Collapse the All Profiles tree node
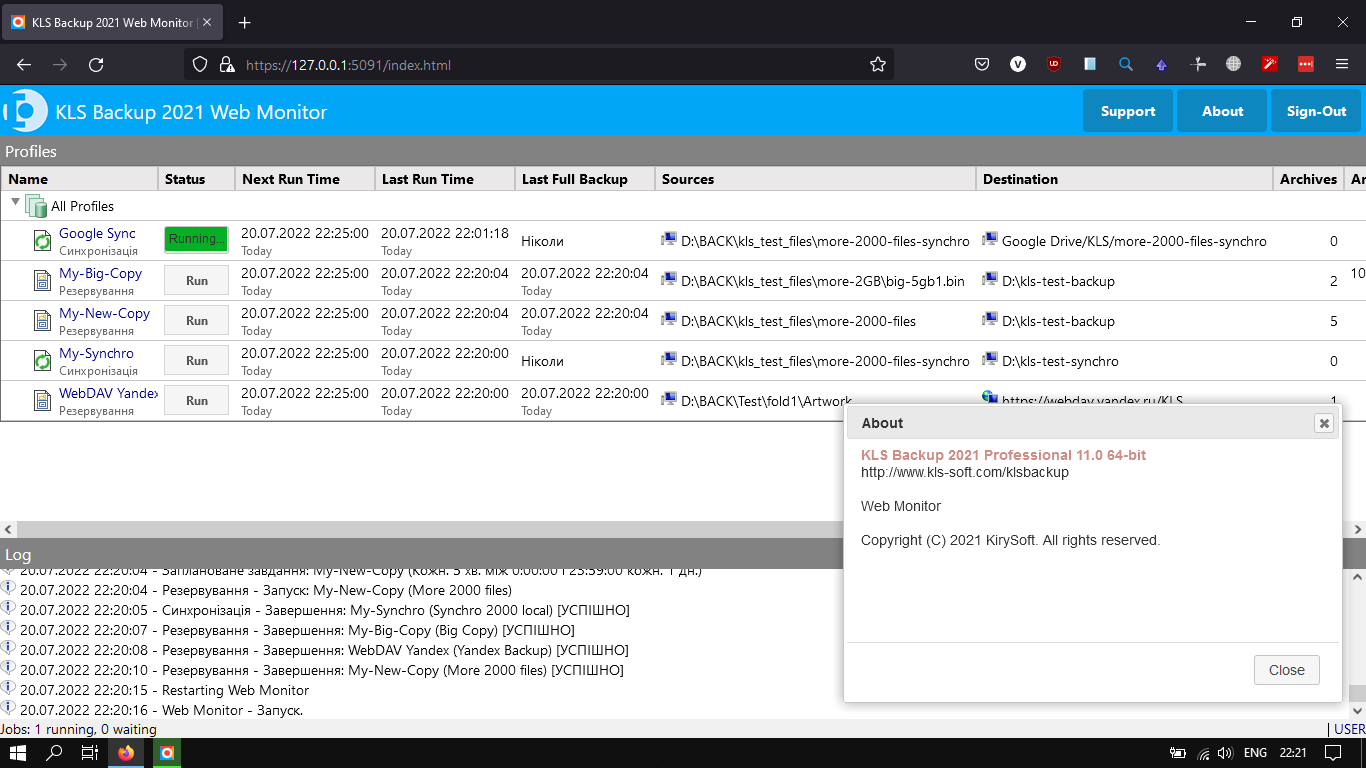 coord(15,203)
